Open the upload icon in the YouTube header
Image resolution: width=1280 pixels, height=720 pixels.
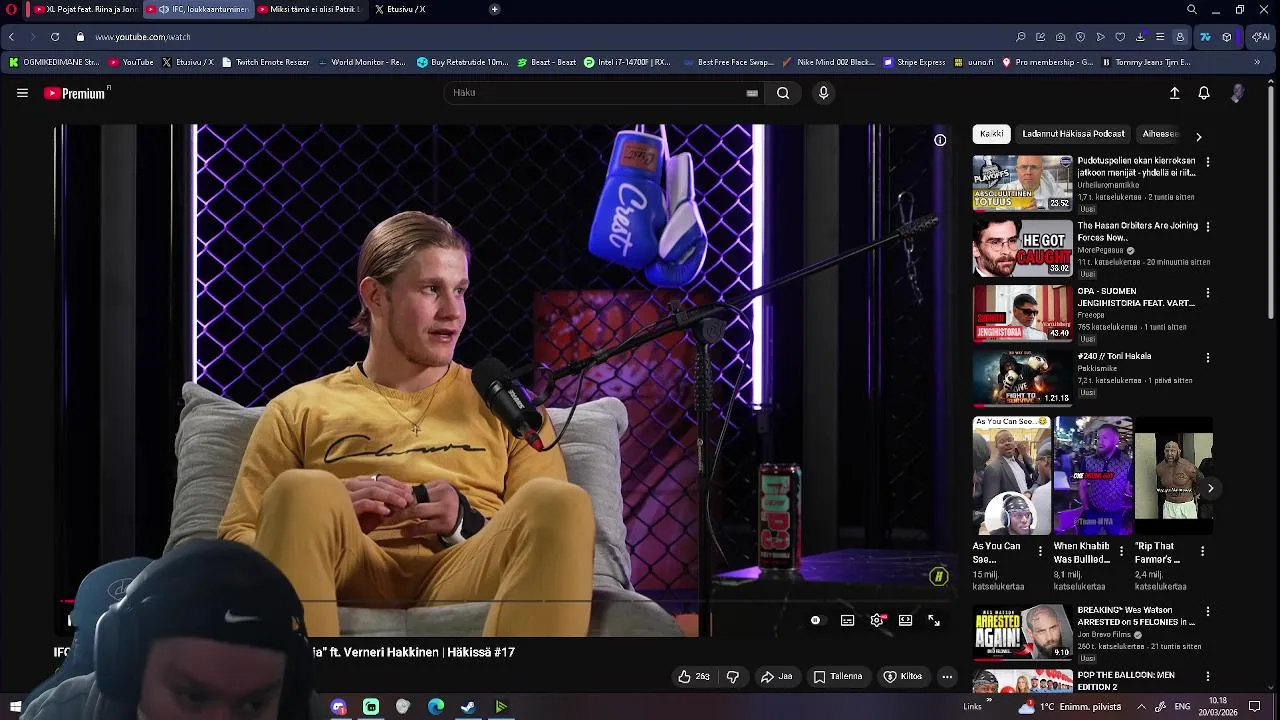click(x=1175, y=93)
